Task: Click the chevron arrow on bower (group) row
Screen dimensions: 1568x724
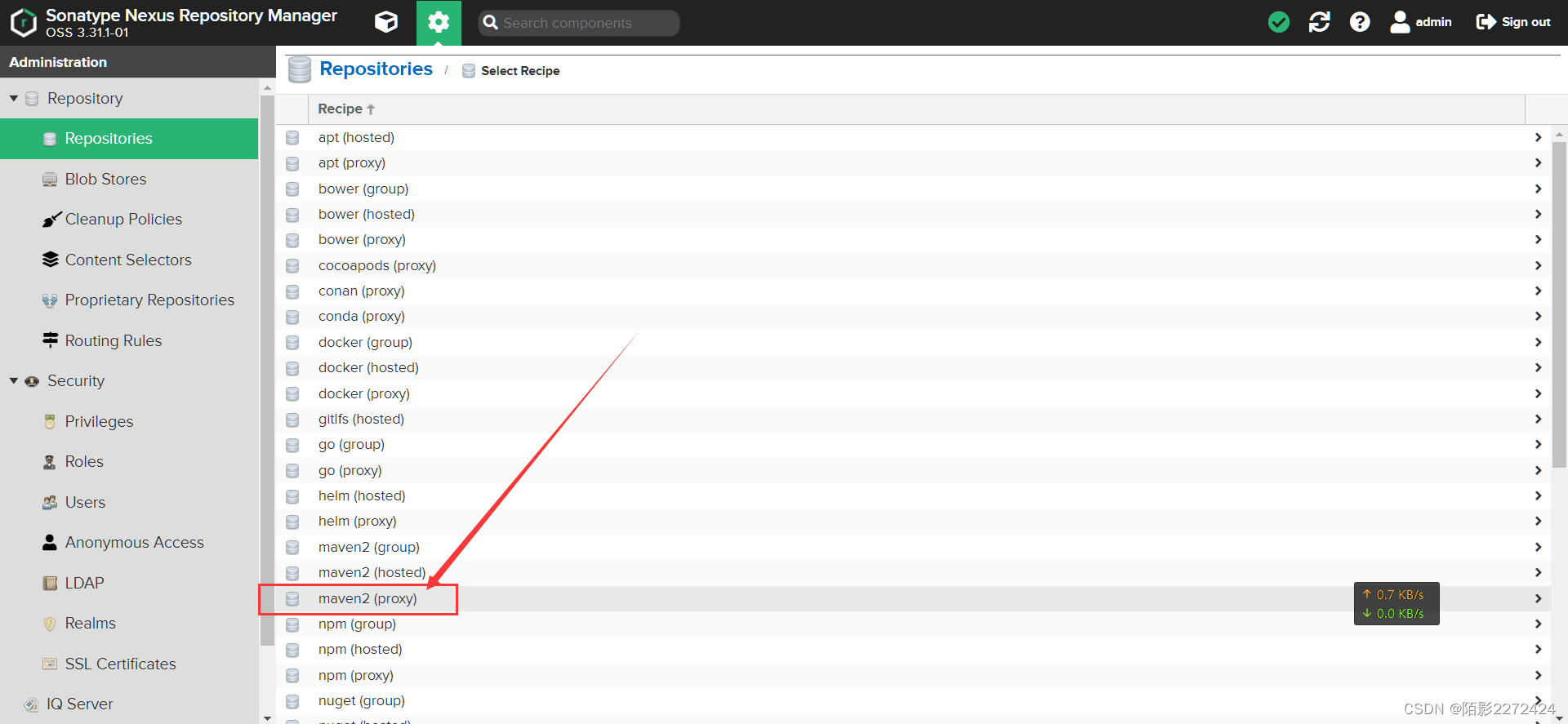Action: [1538, 189]
